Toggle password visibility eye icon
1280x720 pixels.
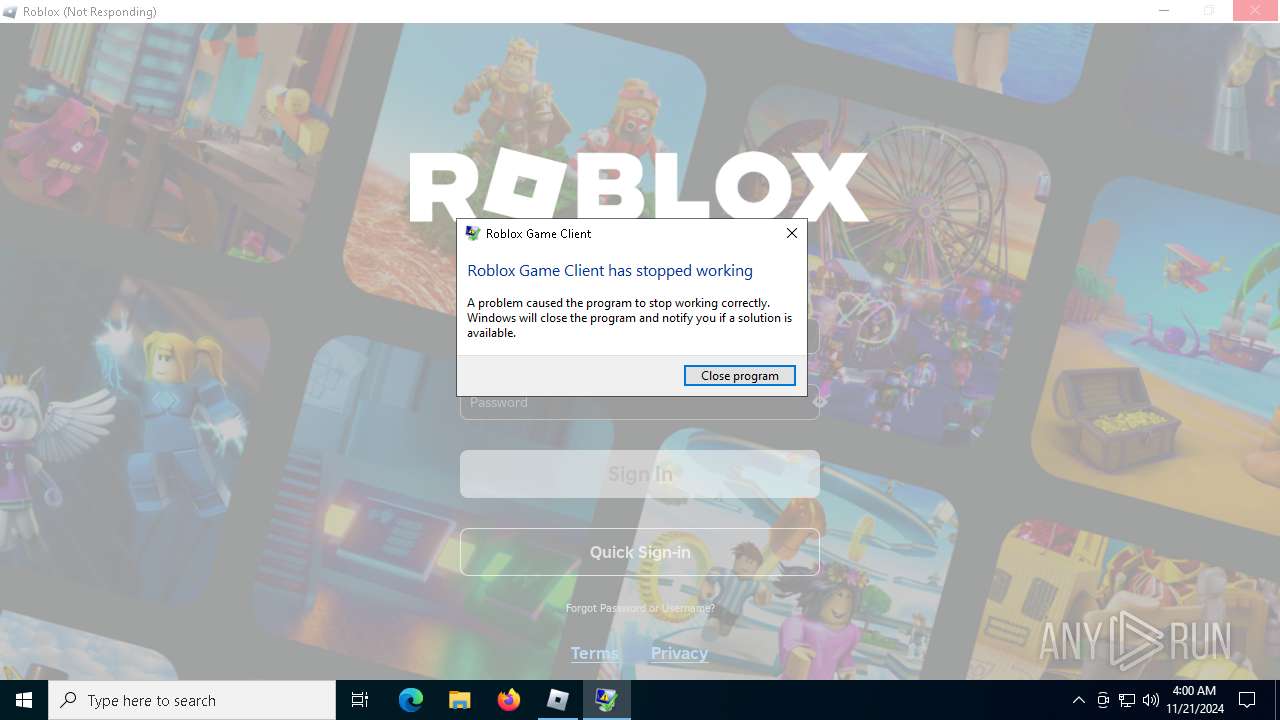(x=819, y=402)
